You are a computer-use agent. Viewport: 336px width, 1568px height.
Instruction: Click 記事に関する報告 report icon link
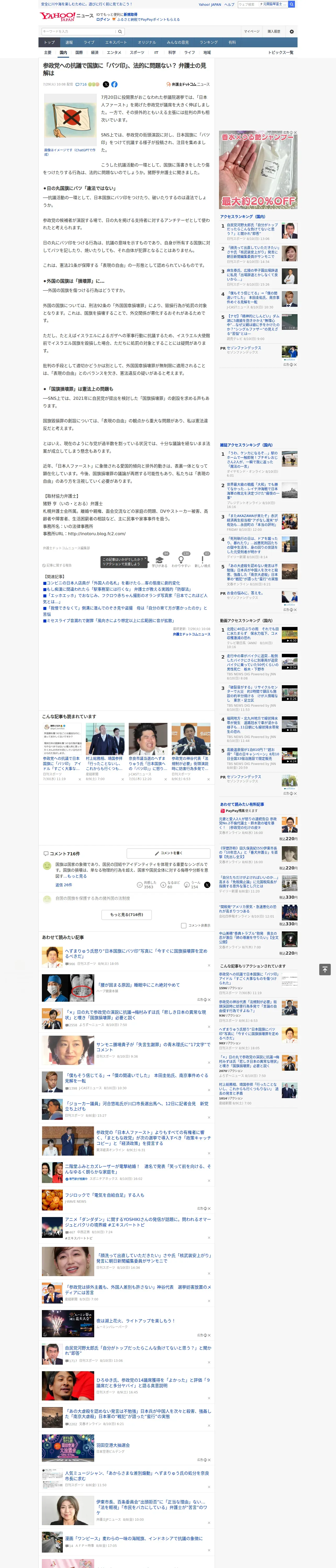click(57, 566)
